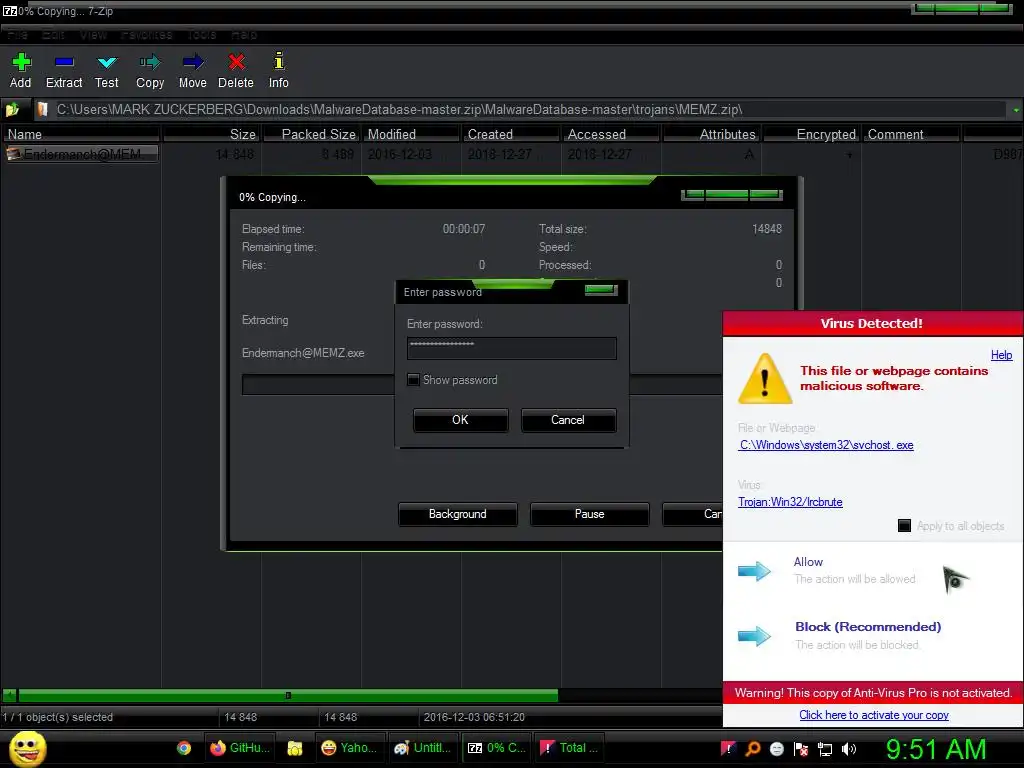Switch to the 7-Zip 0% Copying taskbar button
Screen dimensions: 1024x768
pos(496,748)
